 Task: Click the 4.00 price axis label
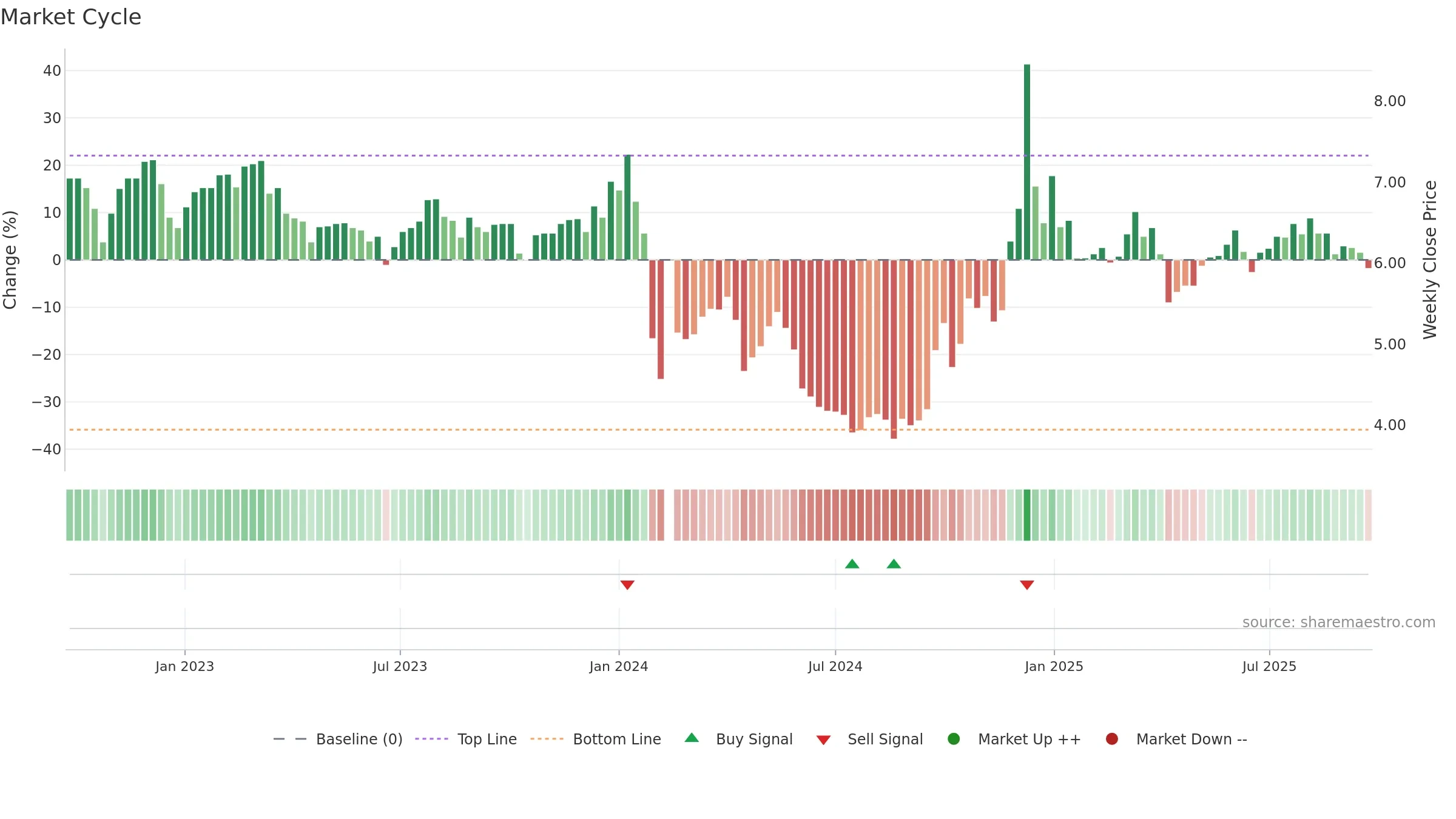pyautogui.click(x=1390, y=425)
